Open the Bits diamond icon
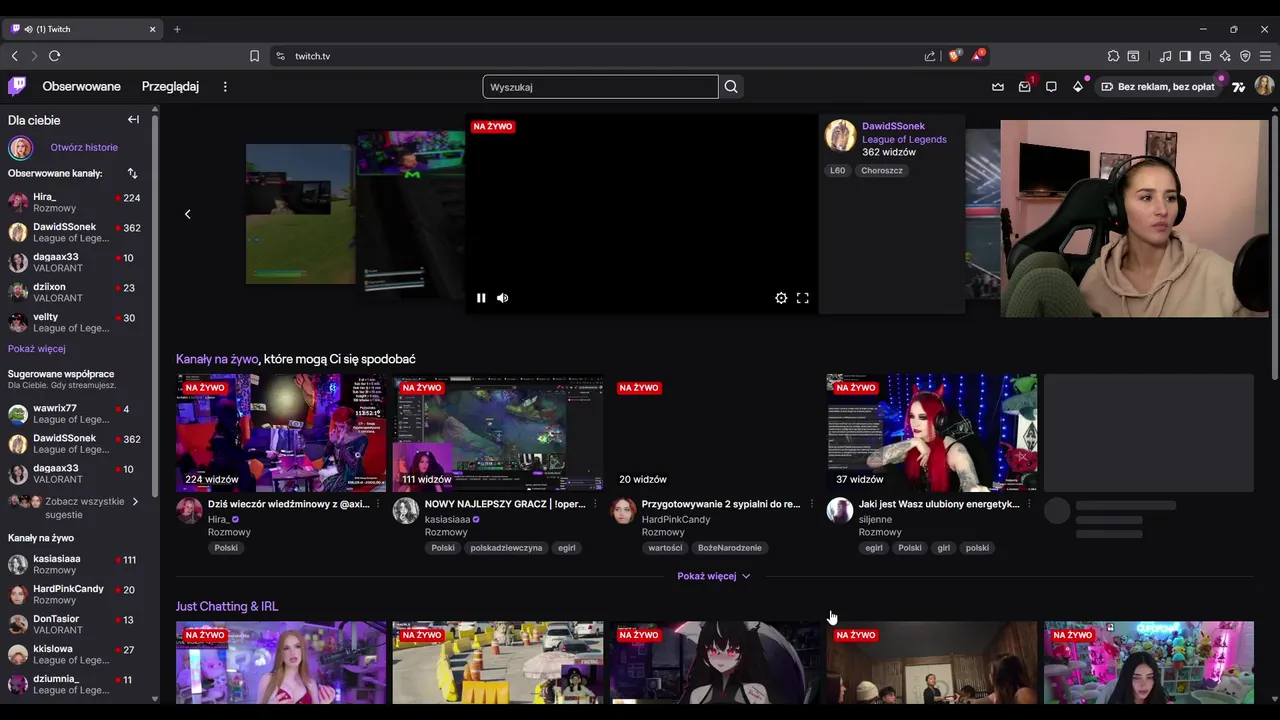Viewport: 1280px width, 720px height. click(x=1078, y=87)
